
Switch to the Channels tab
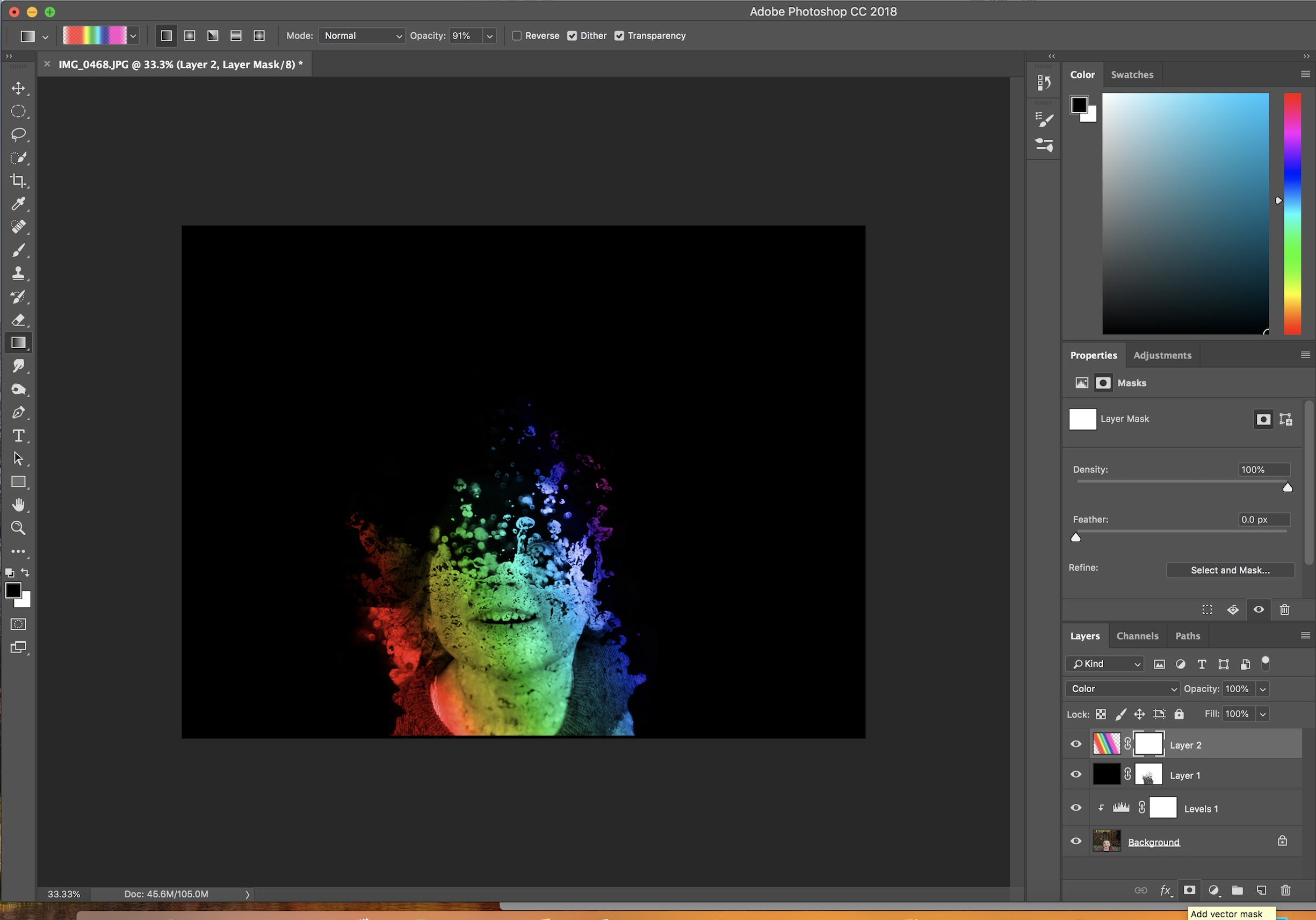coord(1137,636)
